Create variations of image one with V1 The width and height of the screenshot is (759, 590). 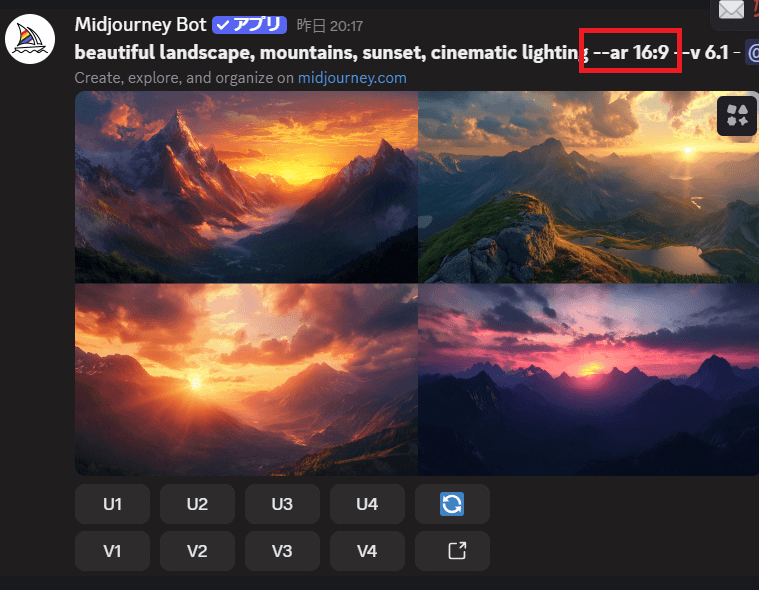tap(112, 551)
